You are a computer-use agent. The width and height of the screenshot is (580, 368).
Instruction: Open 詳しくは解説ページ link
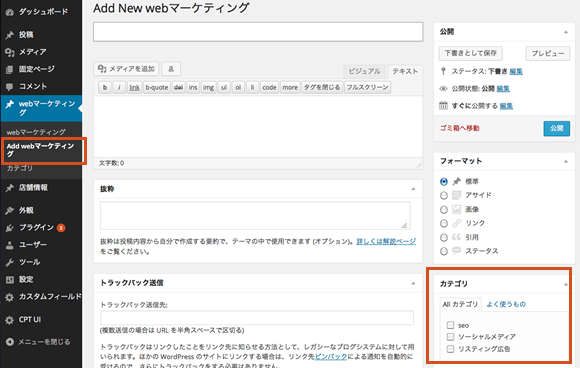pyautogui.click(x=386, y=242)
